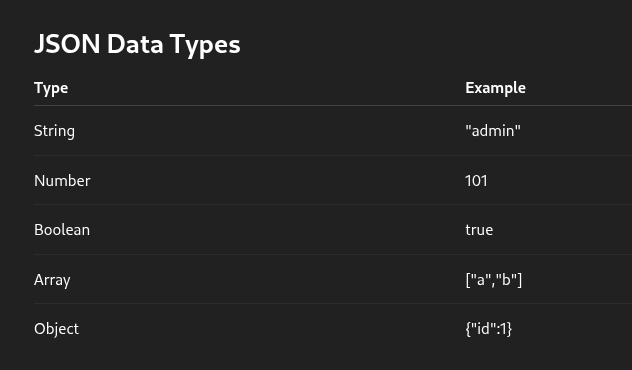The width and height of the screenshot is (632, 370).
Task: Click the JSON Data Types heading
Action: 137,44
